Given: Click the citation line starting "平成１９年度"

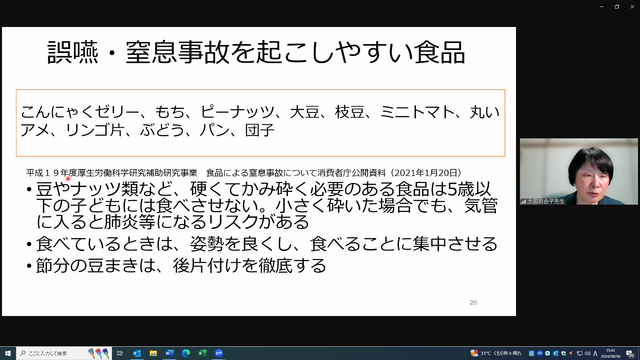Looking at the screenshot, I should tap(244, 173).
